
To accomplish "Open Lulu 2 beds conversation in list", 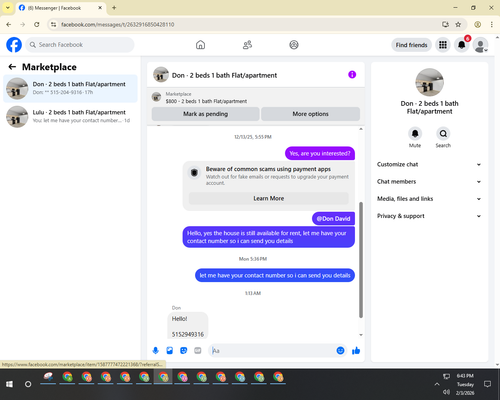I will tap(70, 116).
